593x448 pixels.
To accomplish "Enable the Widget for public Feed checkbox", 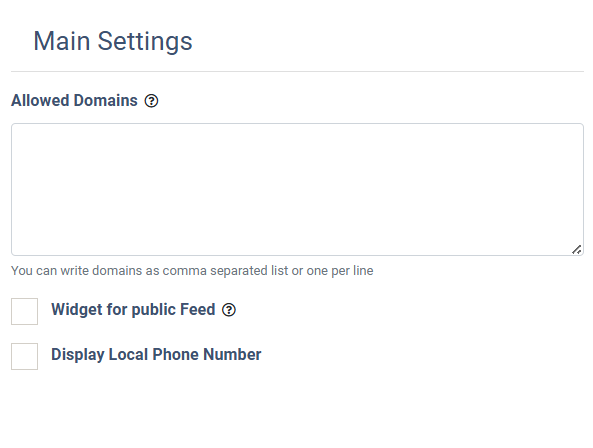I will [x=25, y=311].
